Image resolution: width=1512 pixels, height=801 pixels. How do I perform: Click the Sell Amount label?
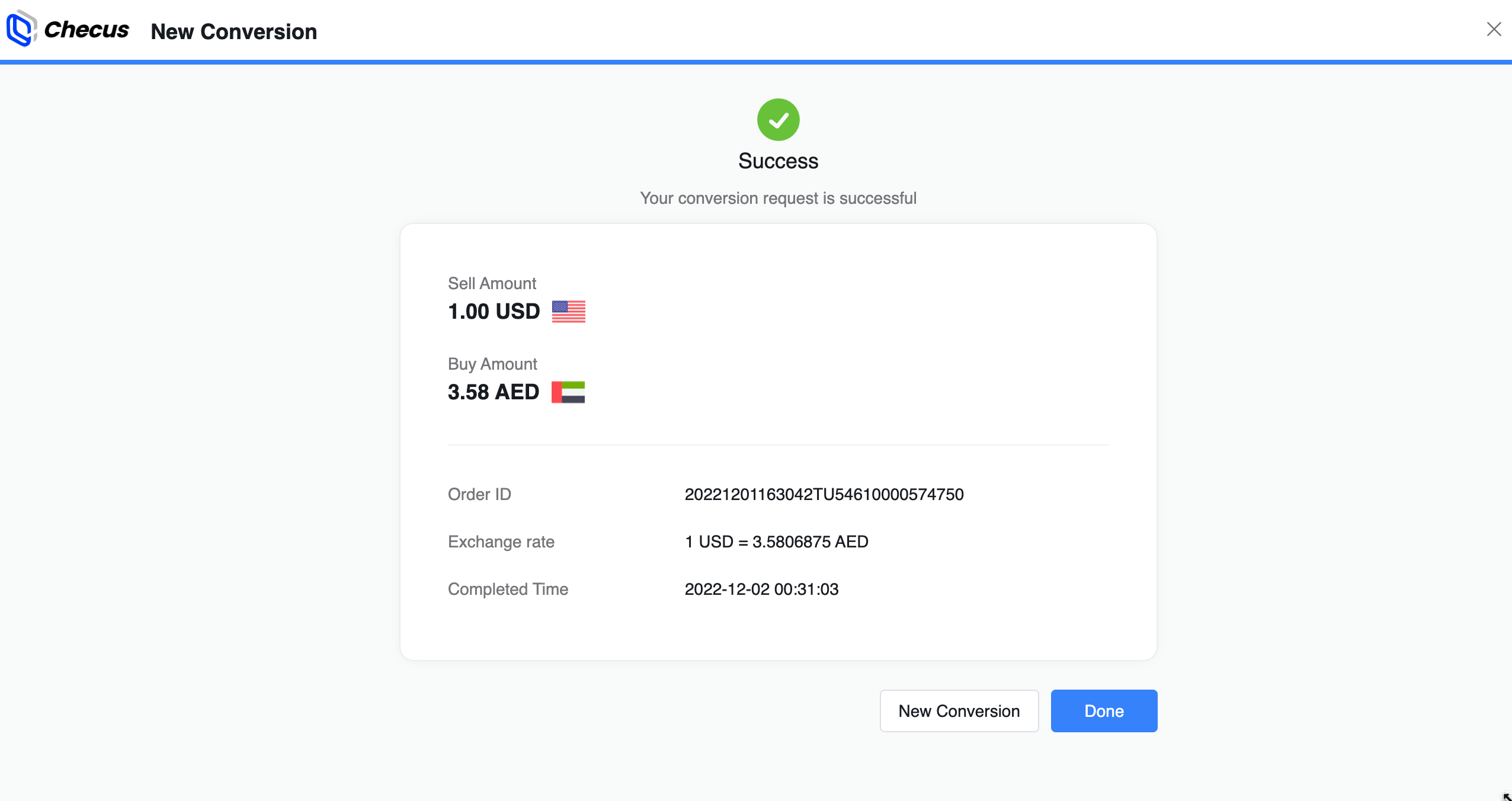[492, 283]
